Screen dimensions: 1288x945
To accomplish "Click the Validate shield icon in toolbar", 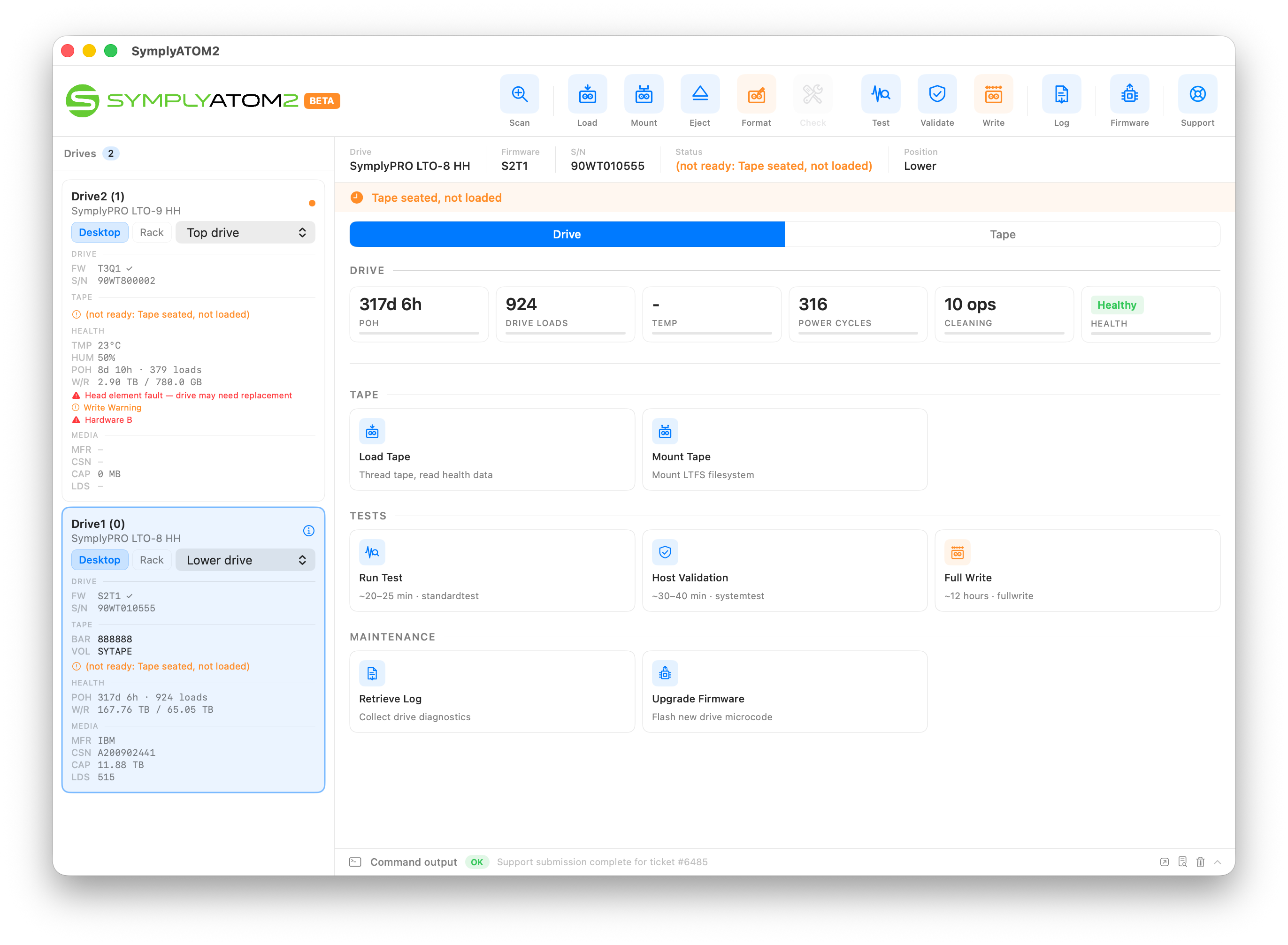I will click(x=937, y=94).
